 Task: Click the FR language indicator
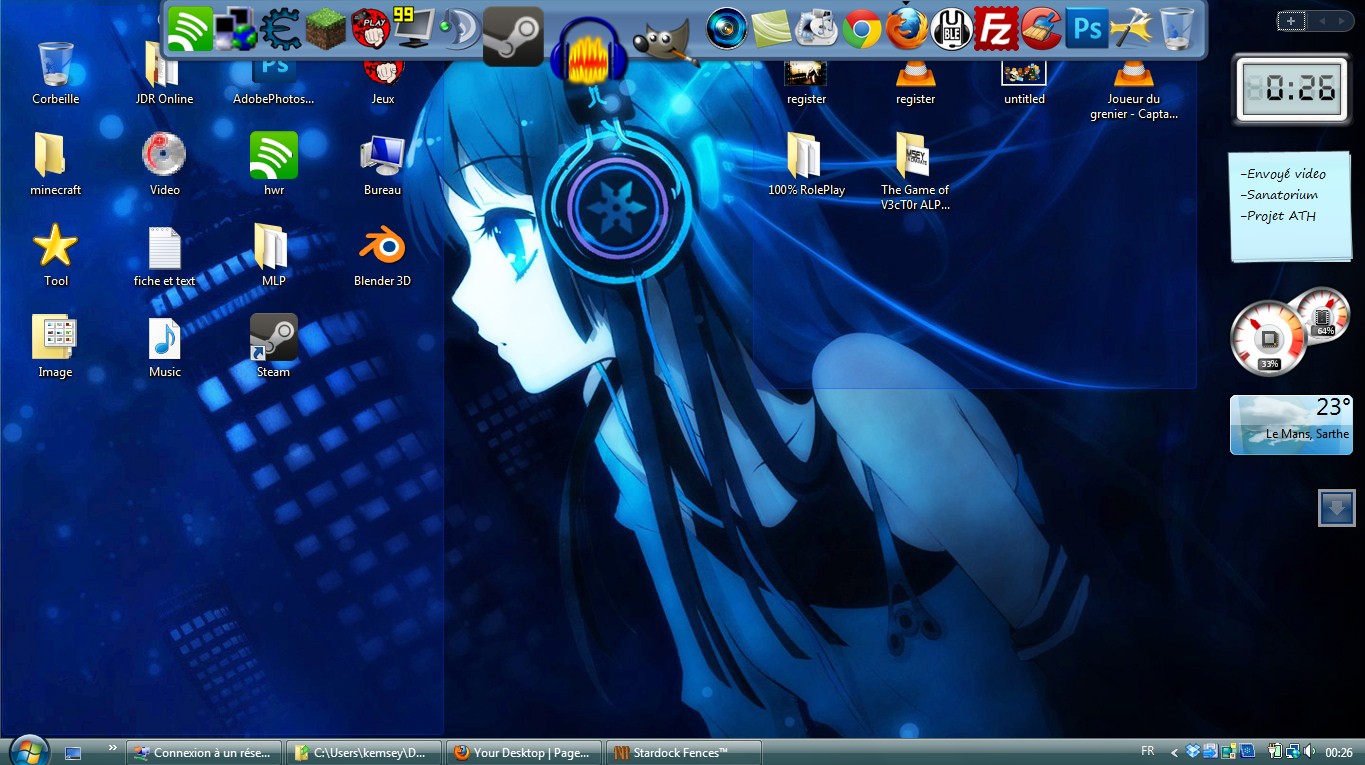point(1147,751)
